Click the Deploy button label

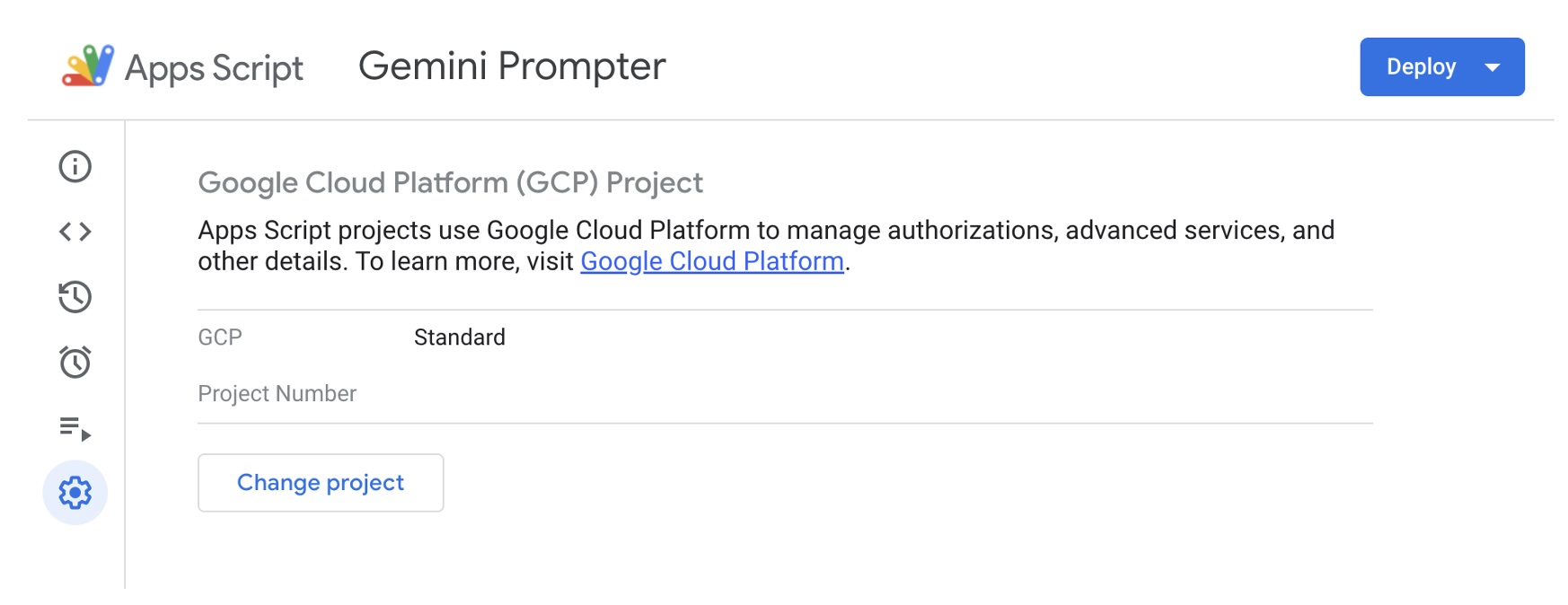tap(1421, 66)
